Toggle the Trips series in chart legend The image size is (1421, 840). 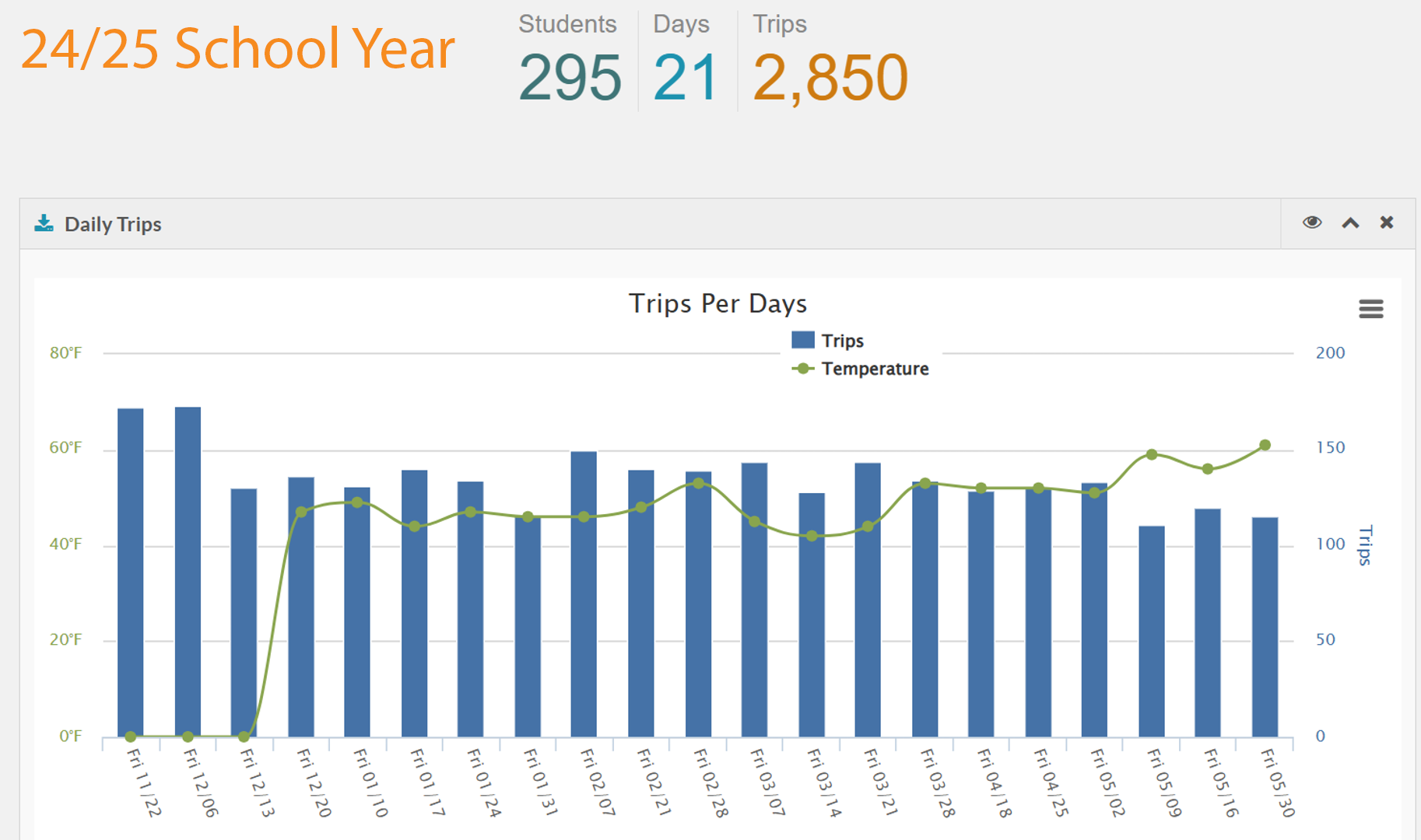pyautogui.click(x=842, y=341)
